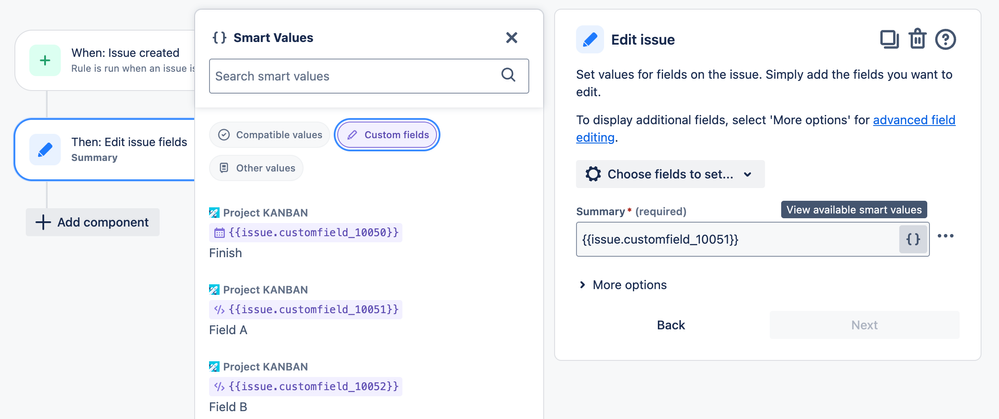
Task: Click the green plus trigger icon
Action: coord(45,60)
